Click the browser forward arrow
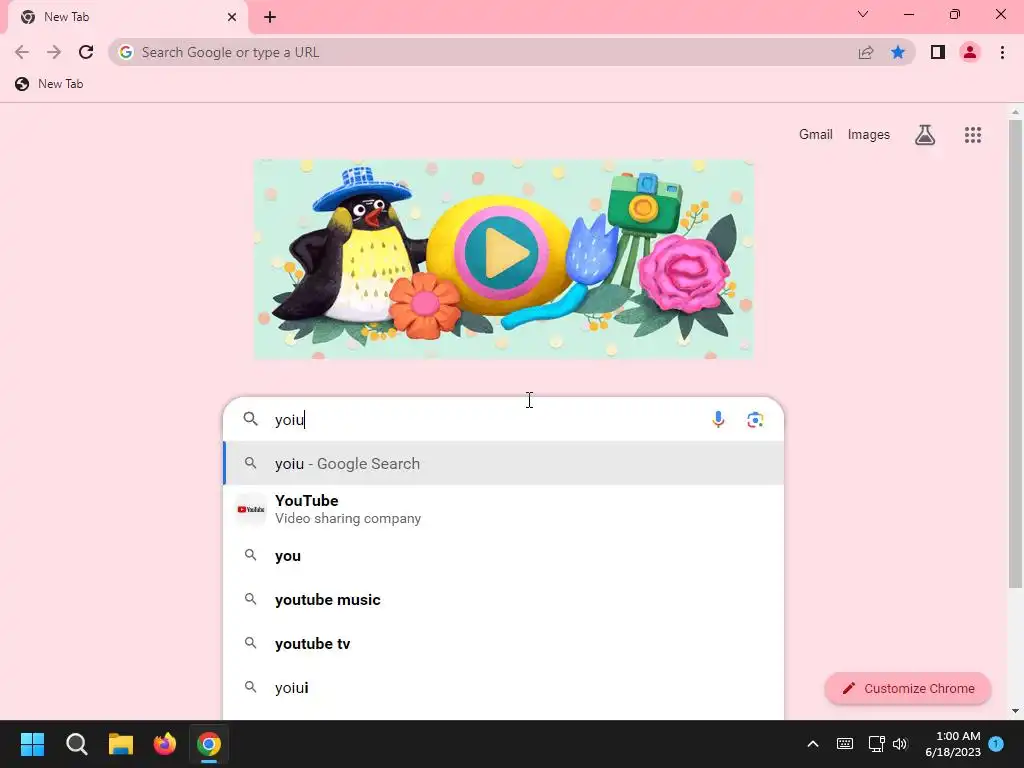 tap(54, 52)
